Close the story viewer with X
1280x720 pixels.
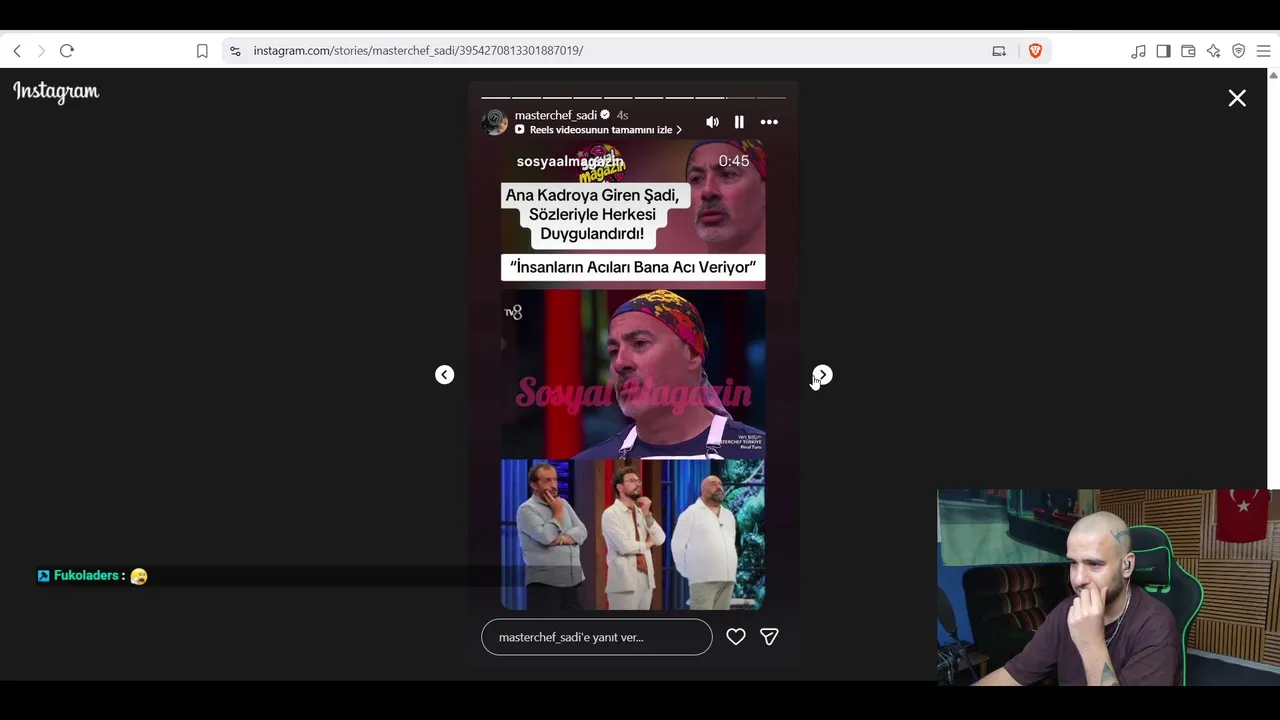pos(1237,98)
